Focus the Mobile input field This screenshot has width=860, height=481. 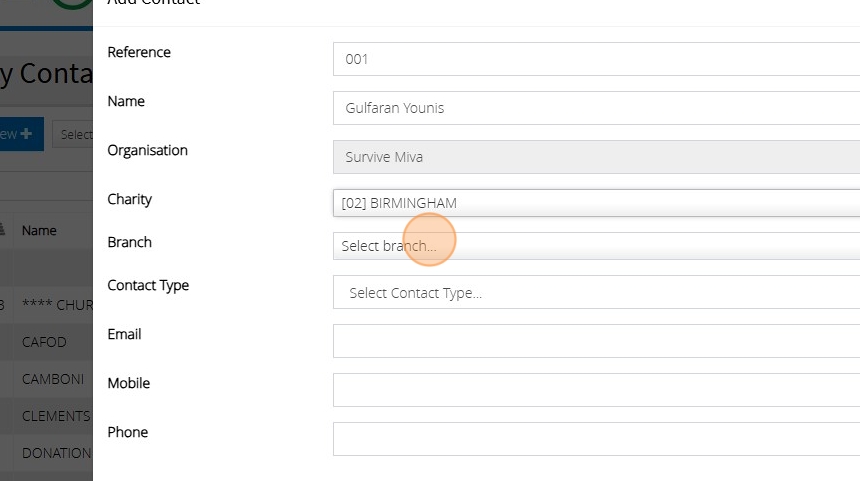596,390
